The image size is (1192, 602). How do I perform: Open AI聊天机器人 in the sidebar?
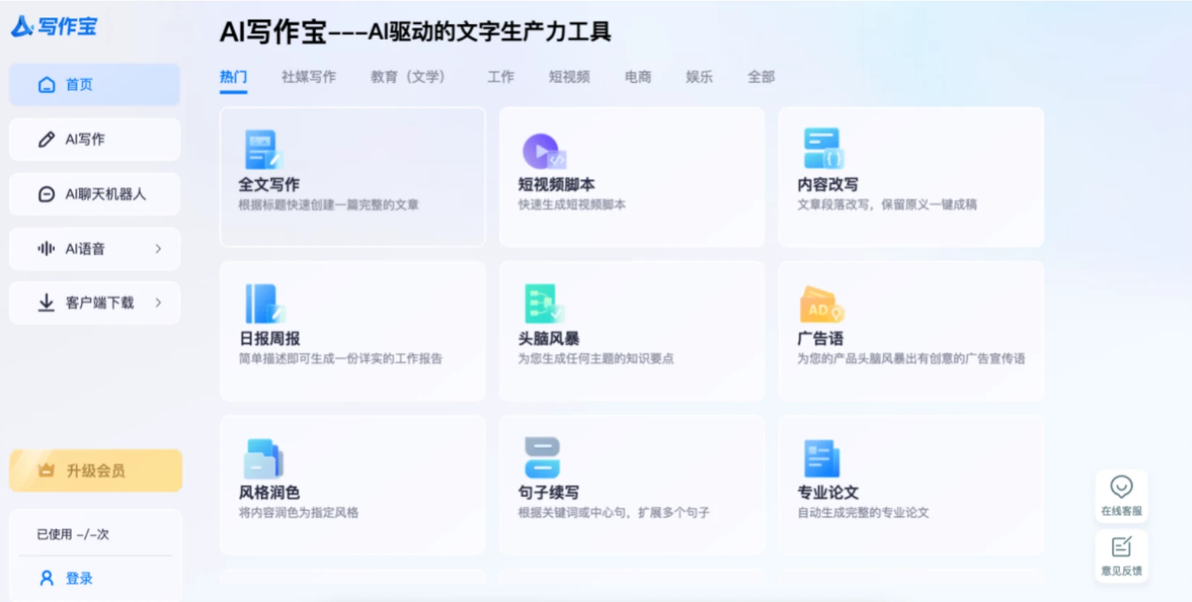(95, 194)
